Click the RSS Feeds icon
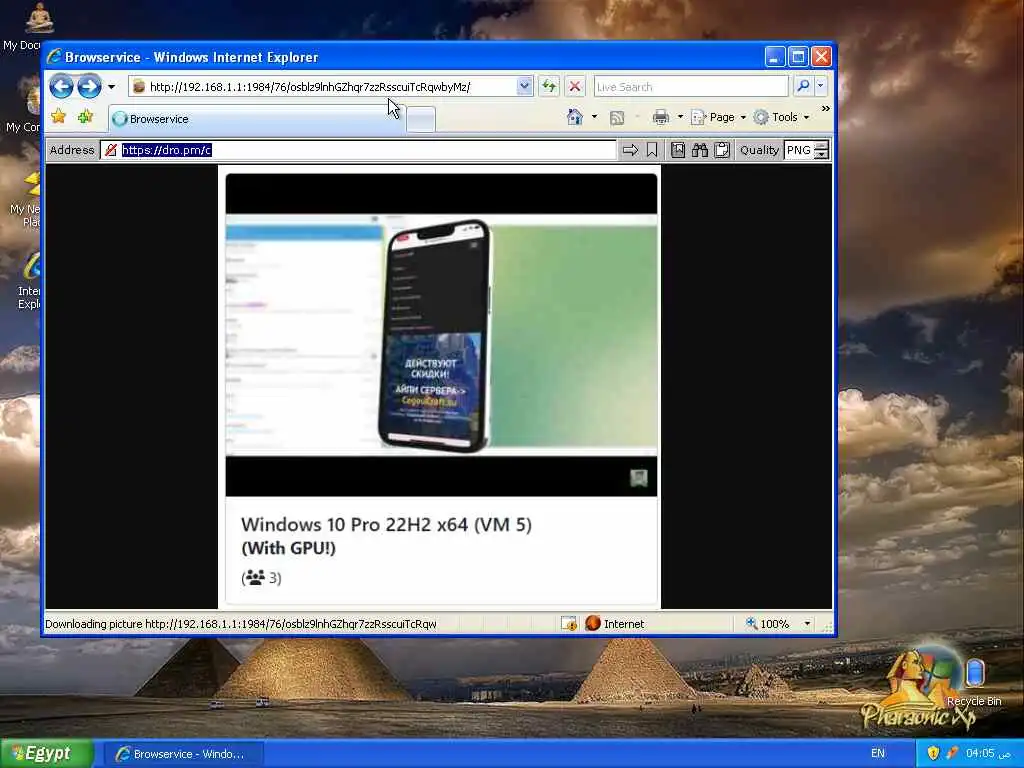This screenshot has width=1024, height=768. tap(617, 118)
